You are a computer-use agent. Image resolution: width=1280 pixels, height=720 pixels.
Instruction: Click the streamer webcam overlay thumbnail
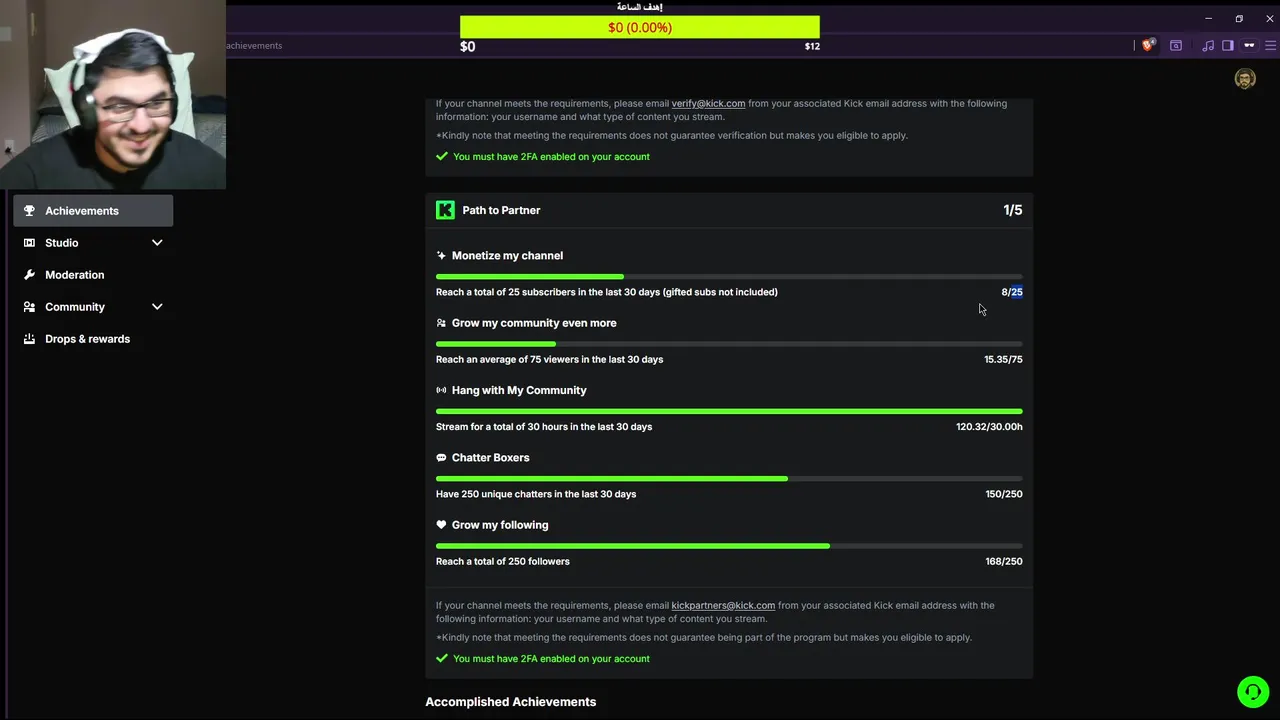[113, 95]
